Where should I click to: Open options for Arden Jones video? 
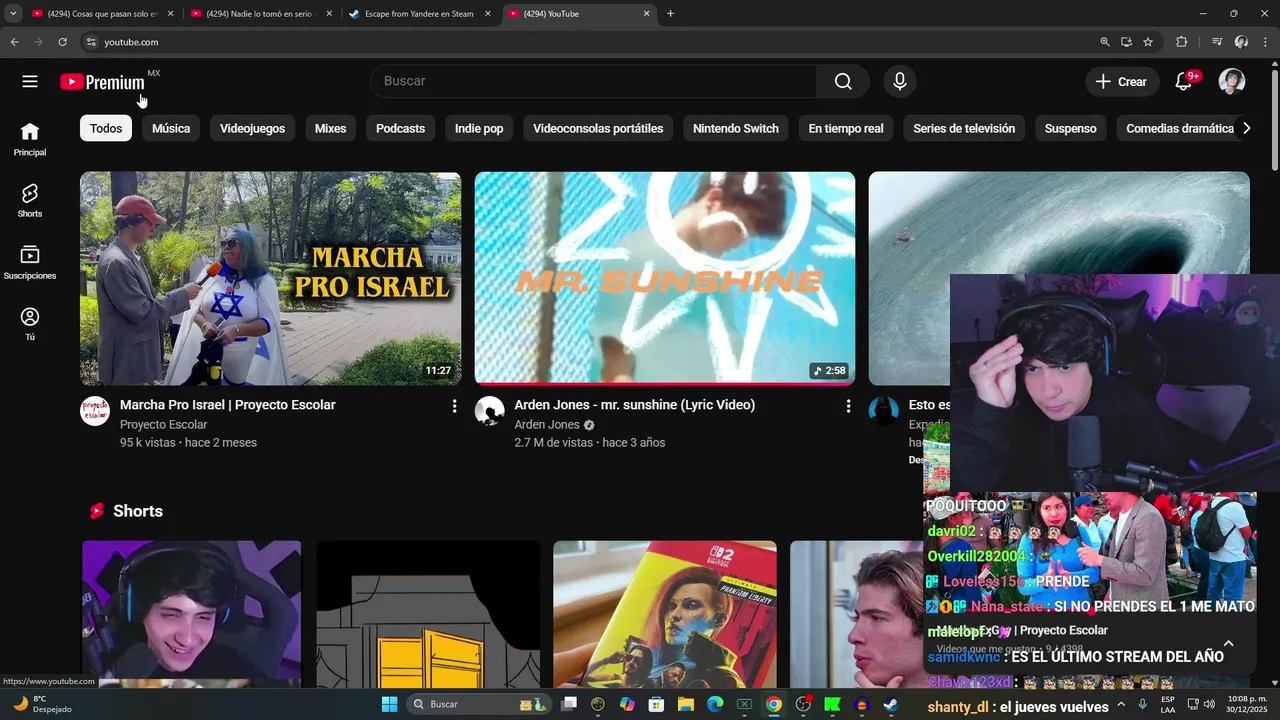848,406
